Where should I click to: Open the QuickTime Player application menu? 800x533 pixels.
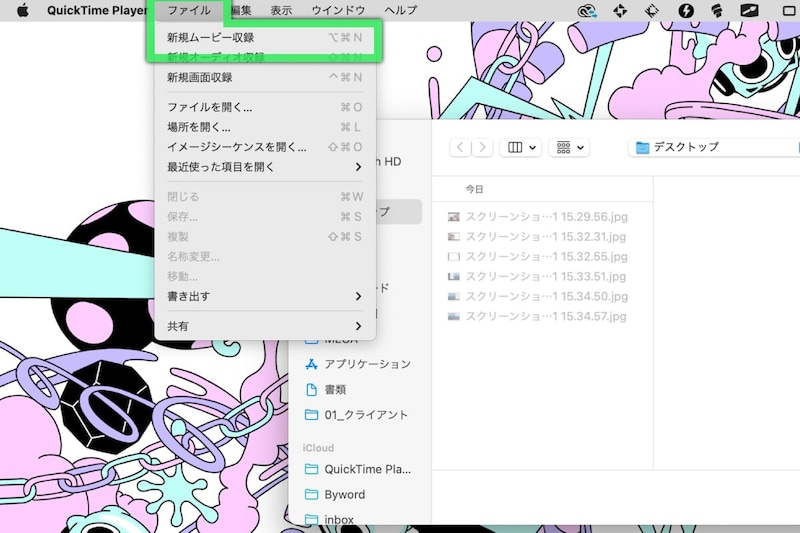point(96,10)
